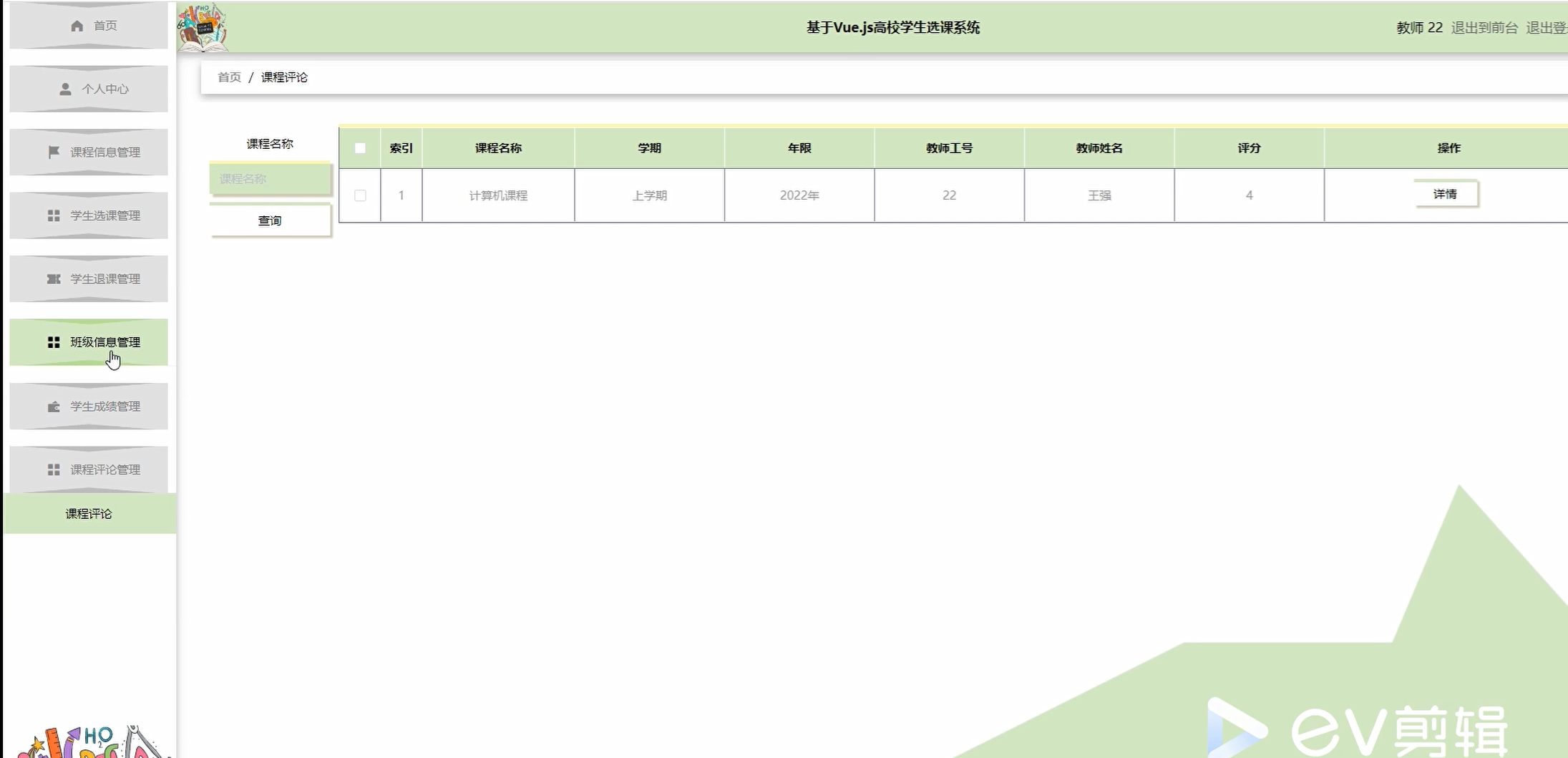
Task: Focus the 课程名称 search input field
Action: click(x=270, y=179)
